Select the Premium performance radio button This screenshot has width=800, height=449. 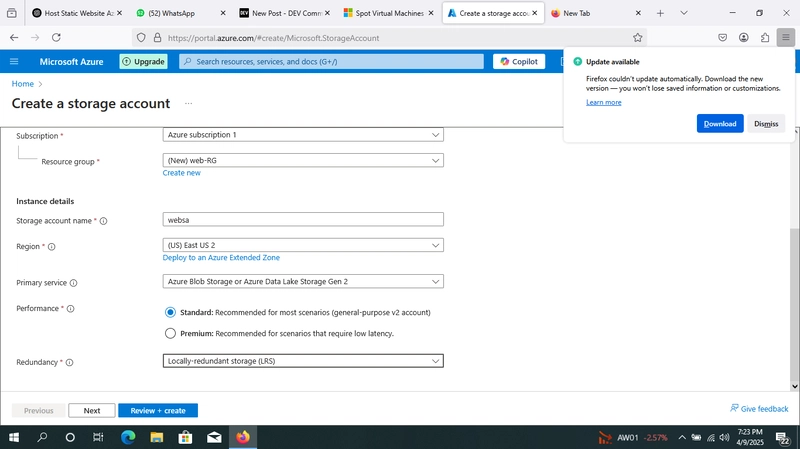coord(170,333)
